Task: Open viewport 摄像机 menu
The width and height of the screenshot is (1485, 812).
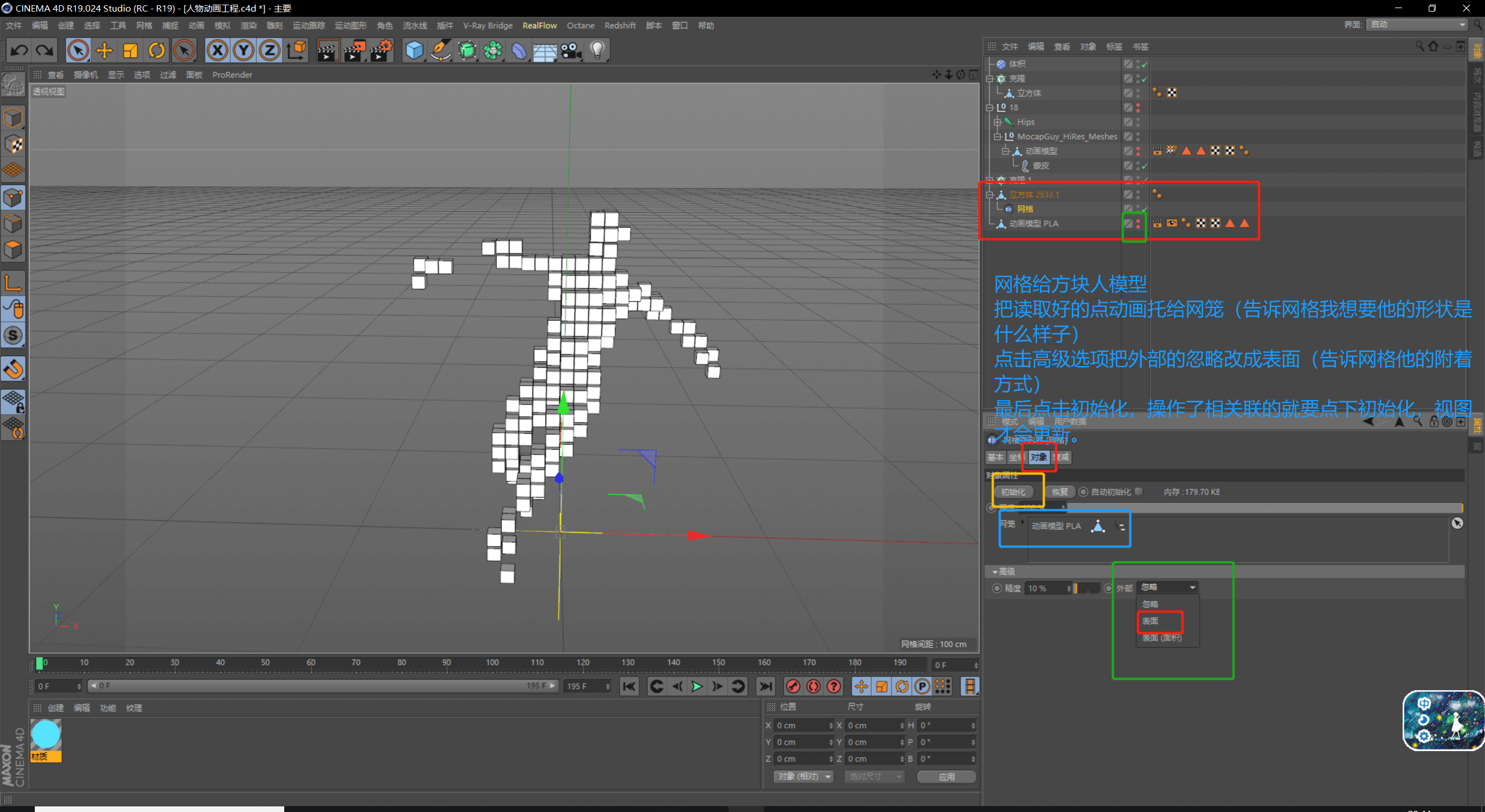Action: (x=86, y=75)
